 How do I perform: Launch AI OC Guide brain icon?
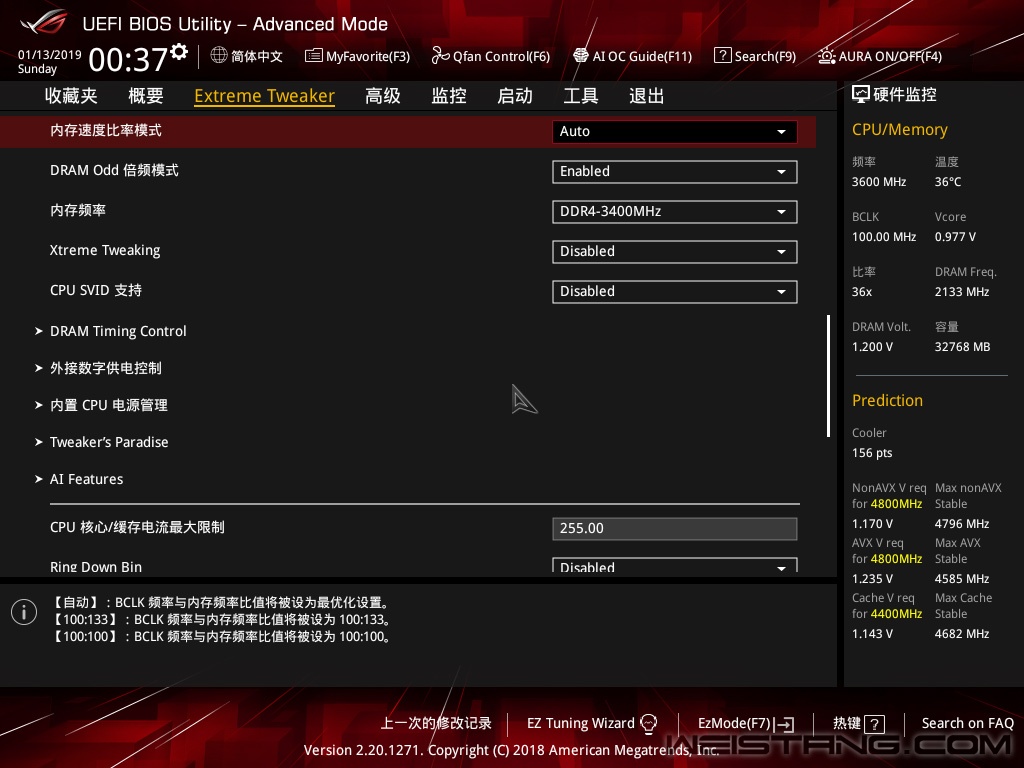(581, 56)
